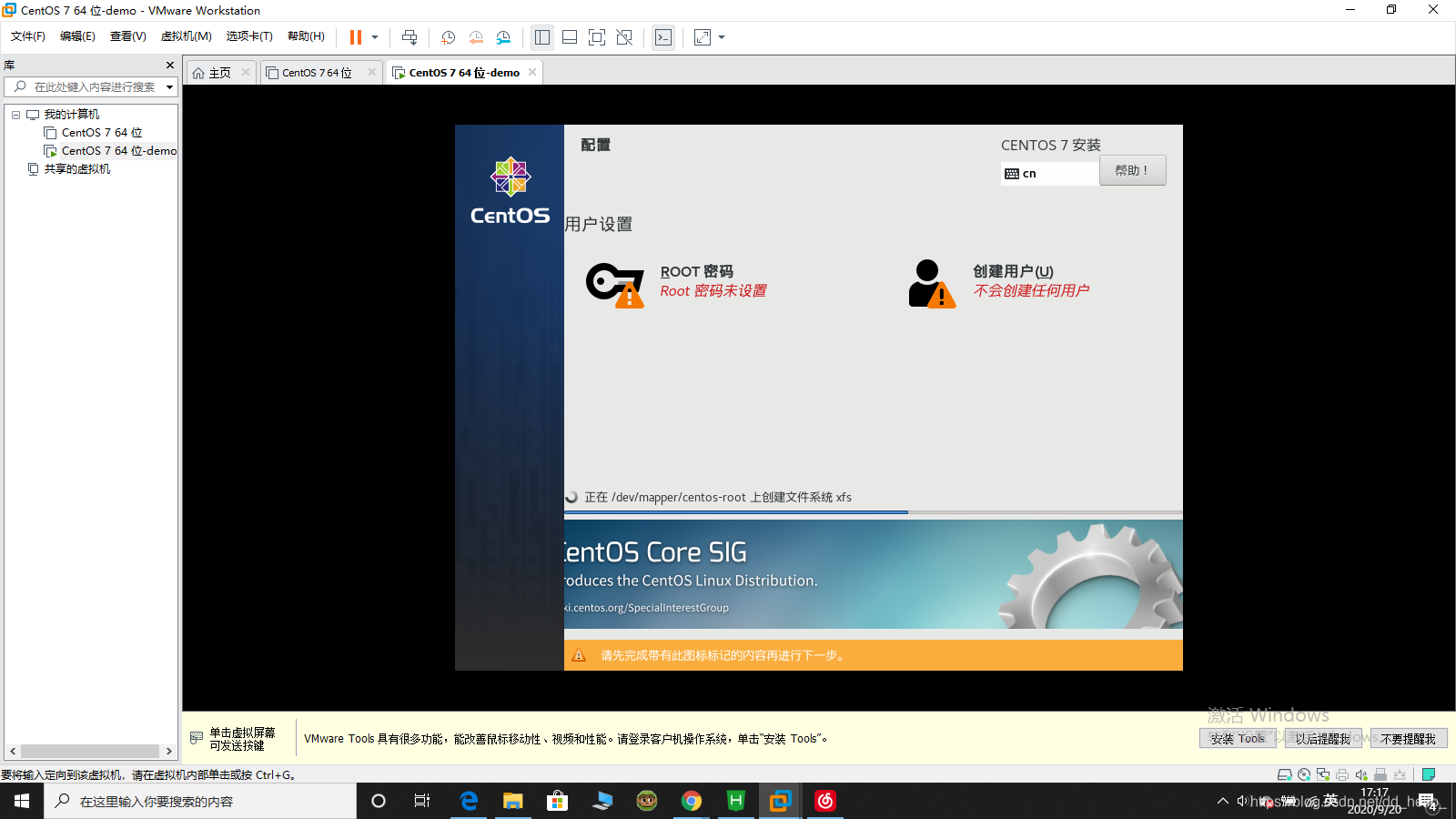Click the CentOS logo in installer sidebar
This screenshot has width=1456, height=819.
510,191
